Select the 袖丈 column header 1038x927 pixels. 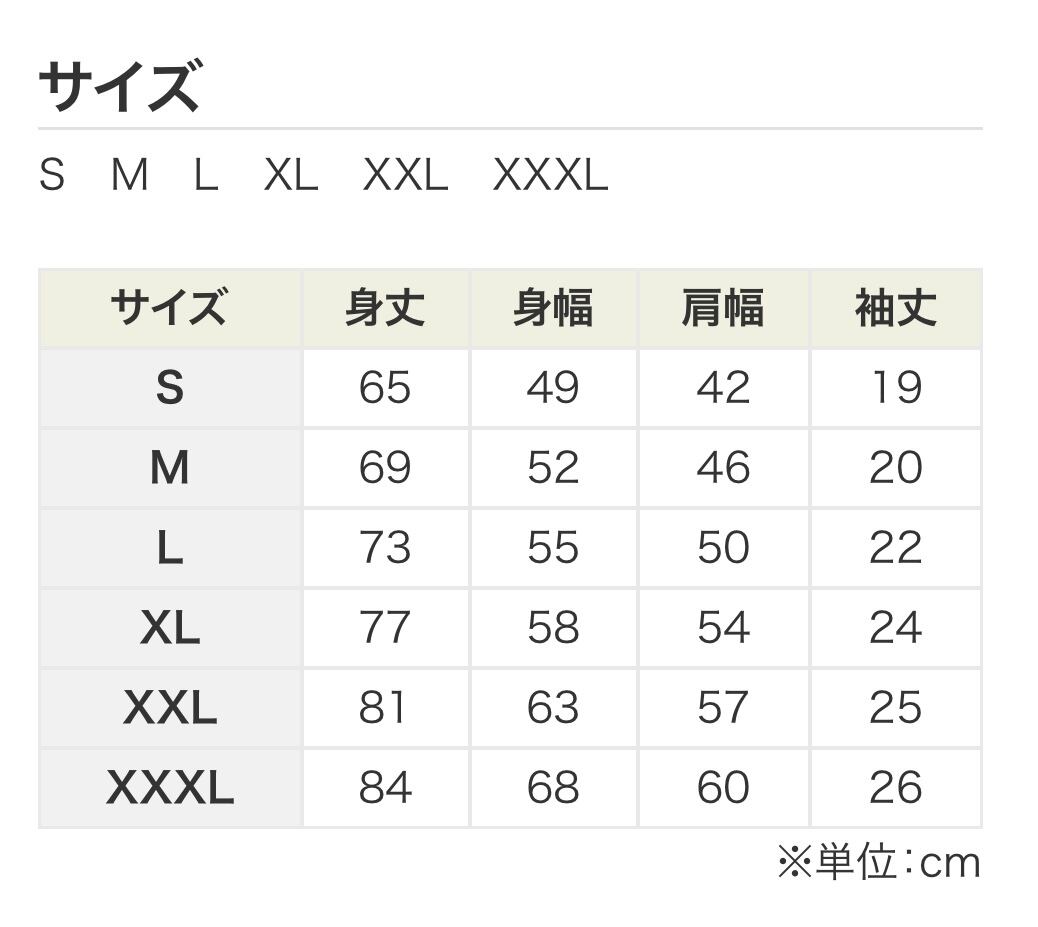pyautogui.click(x=895, y=308)
